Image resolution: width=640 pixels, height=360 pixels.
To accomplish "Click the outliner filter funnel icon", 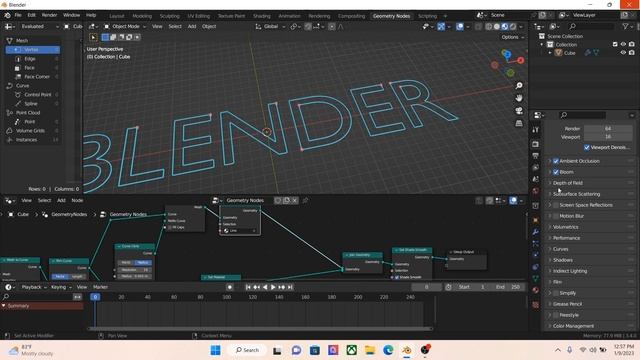I will [625, 26].
